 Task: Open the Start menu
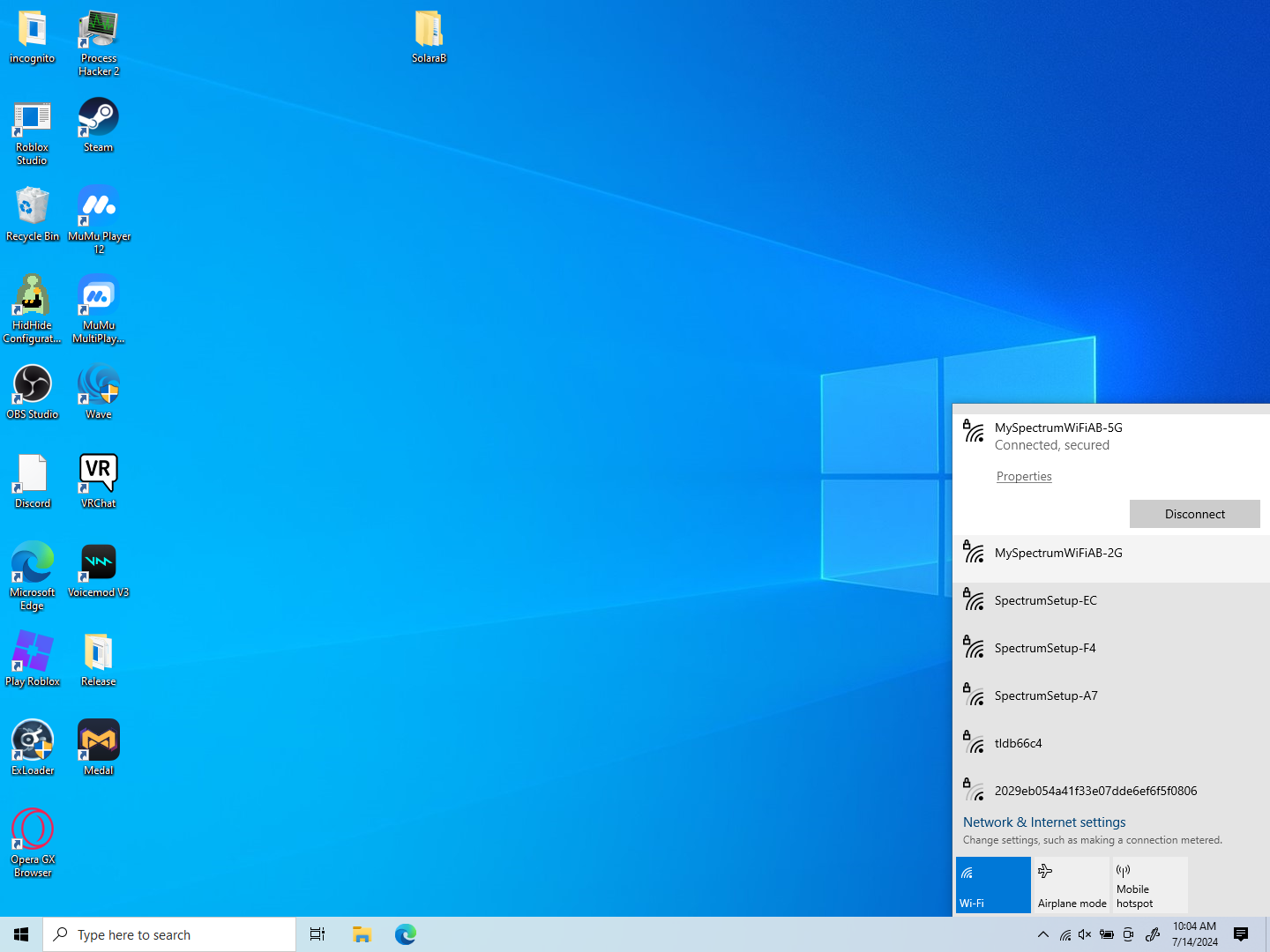pyautogui.click(x=21, y=934)
